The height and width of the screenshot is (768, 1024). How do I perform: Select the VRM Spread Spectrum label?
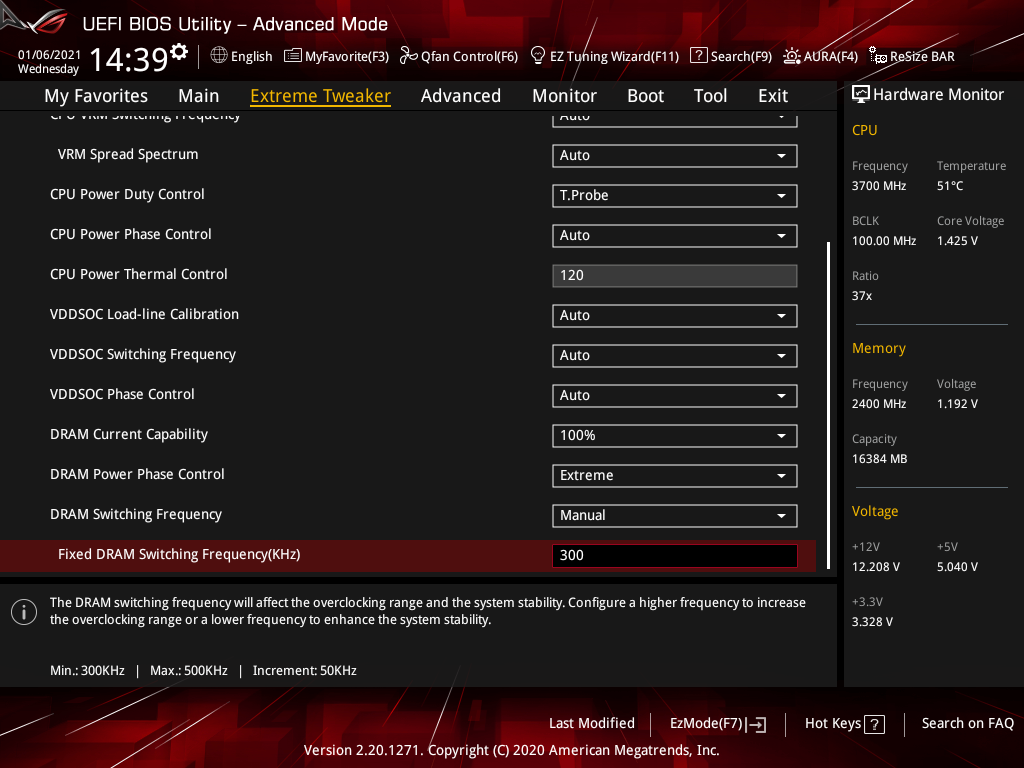tap(128, 154)
